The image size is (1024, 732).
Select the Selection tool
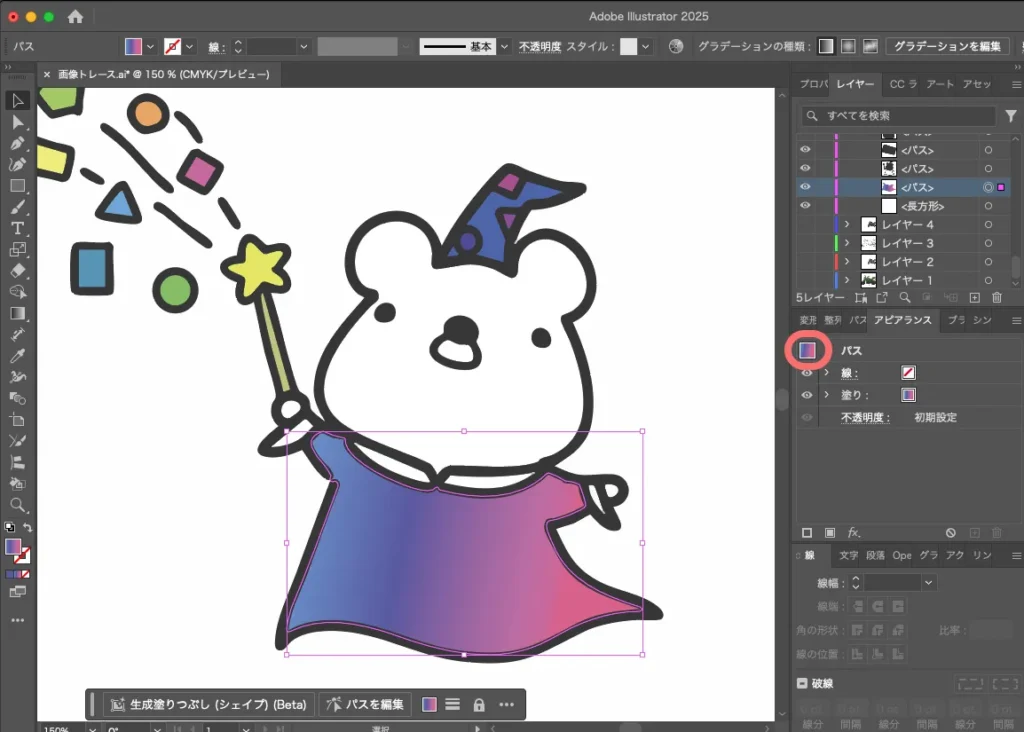coord(17,100)
